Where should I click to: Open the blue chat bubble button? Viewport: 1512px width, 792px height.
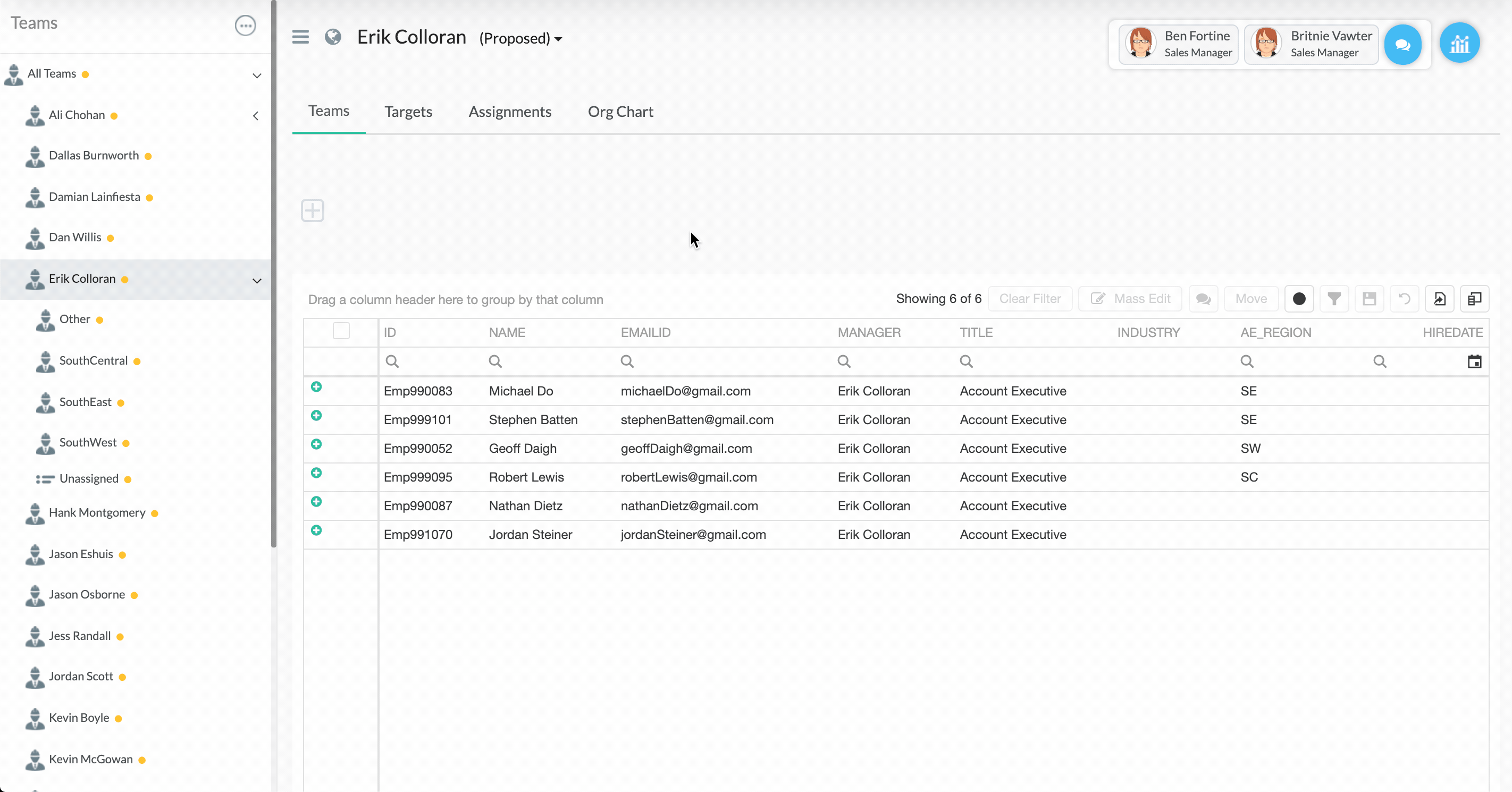1402,44
